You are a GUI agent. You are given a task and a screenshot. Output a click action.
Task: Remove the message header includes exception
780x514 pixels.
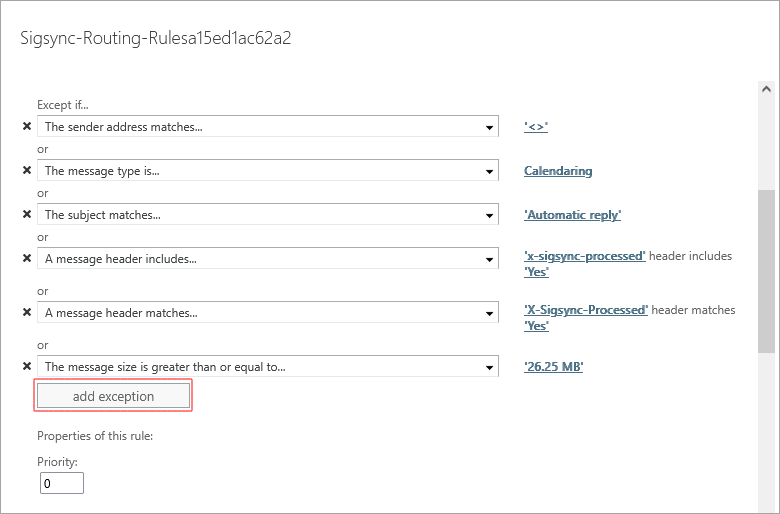click(x=27, y=259)
